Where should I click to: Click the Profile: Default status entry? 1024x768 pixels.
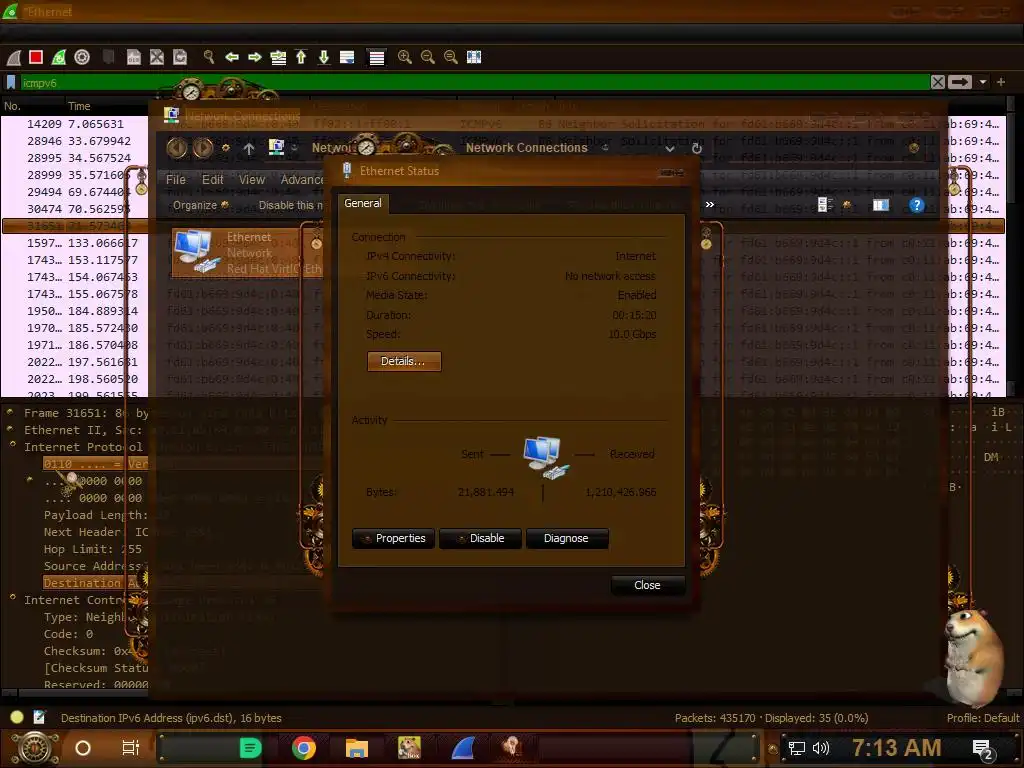coord(983,718)
